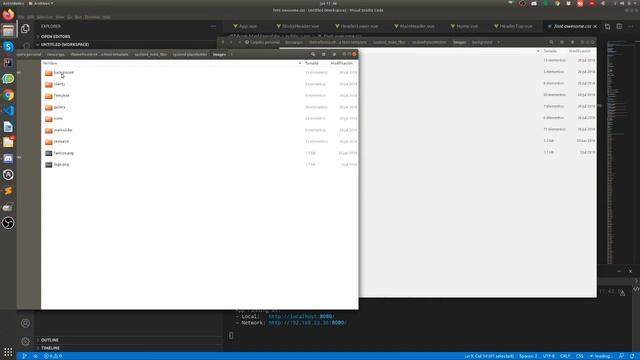Switch to HeaderTop.vue editor tab
Screen dimensions: 640x360
click(x=513, y=26)
